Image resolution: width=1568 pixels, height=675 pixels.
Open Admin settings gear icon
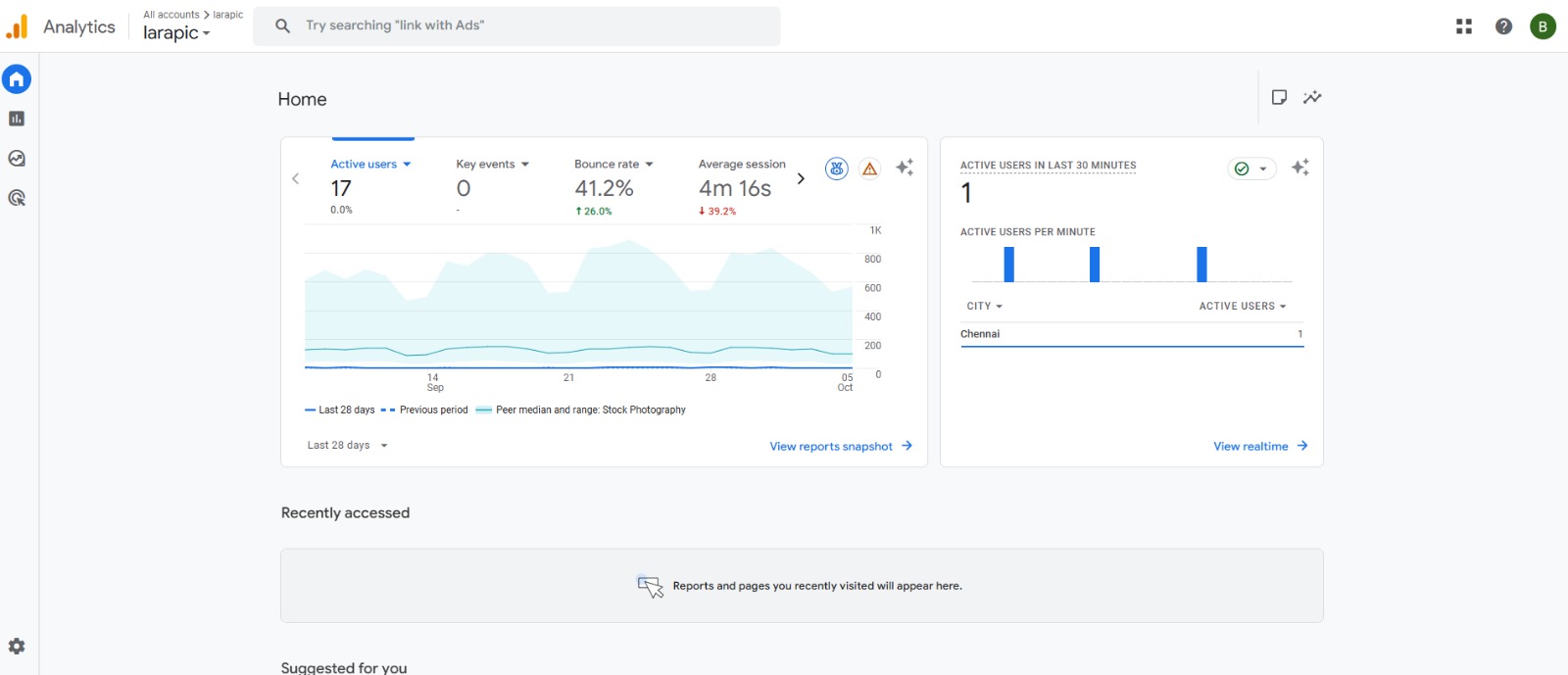[x=17, y=647]
